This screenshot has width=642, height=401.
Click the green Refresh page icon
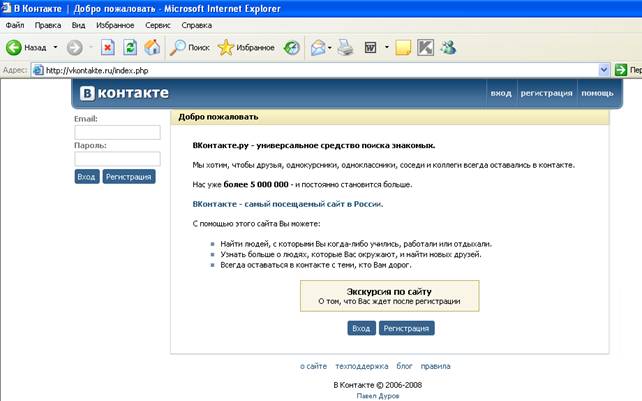point(130,47)
